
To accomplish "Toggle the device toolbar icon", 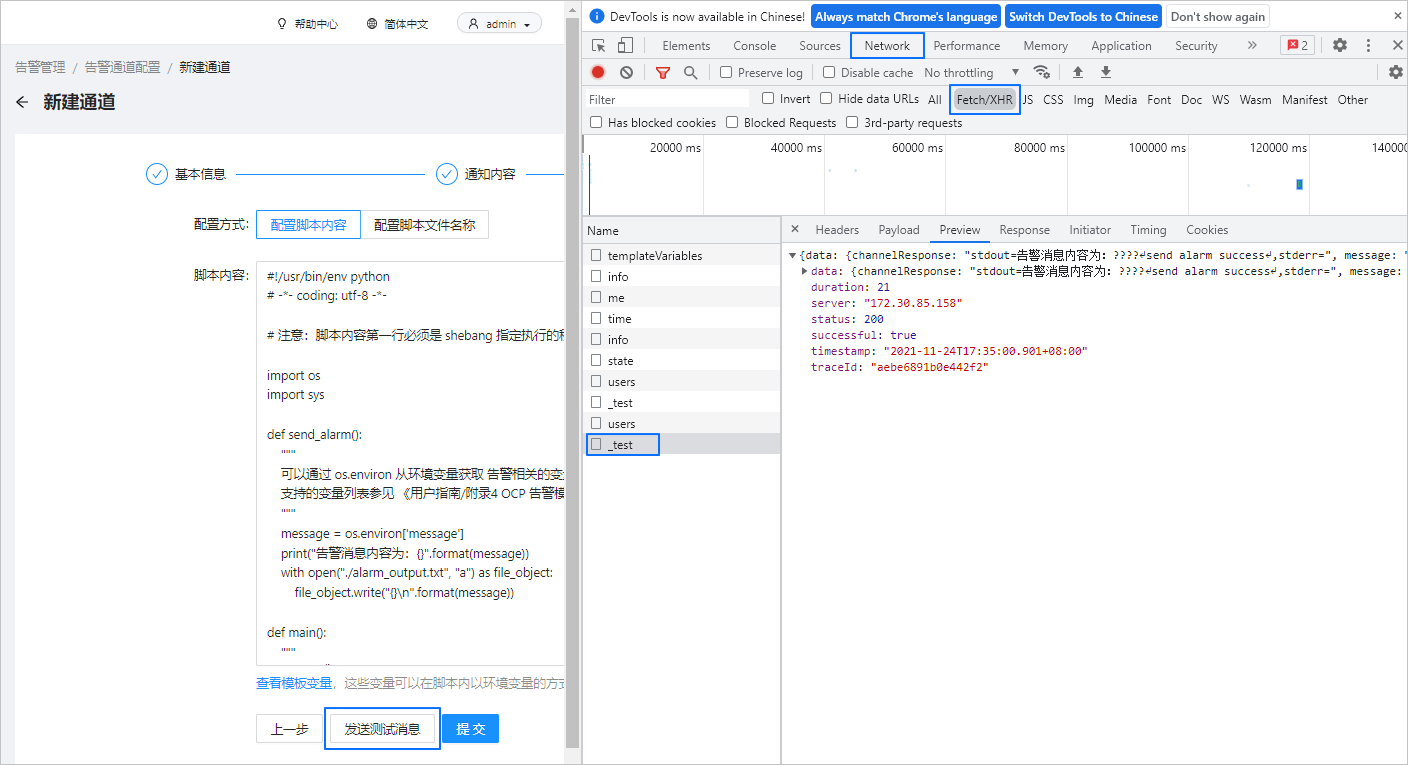I will [625, 46].
